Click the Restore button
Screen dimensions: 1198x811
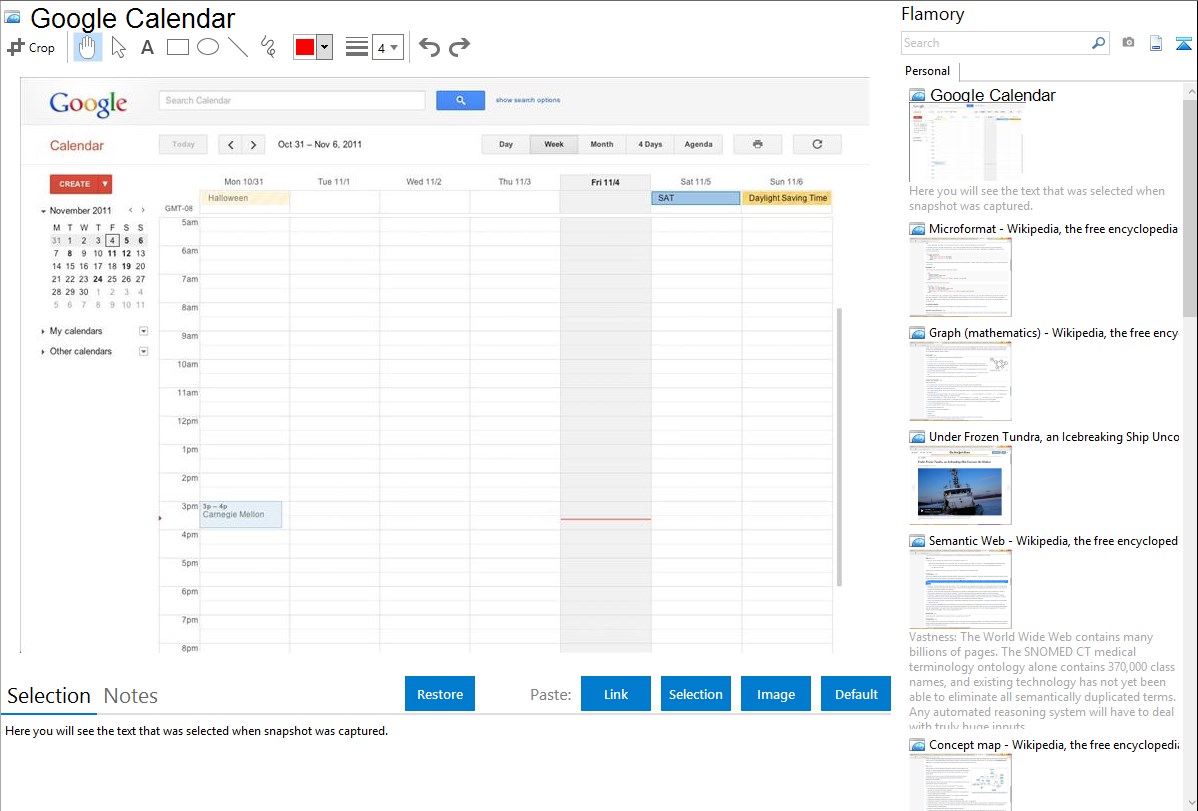pos(440,694)
